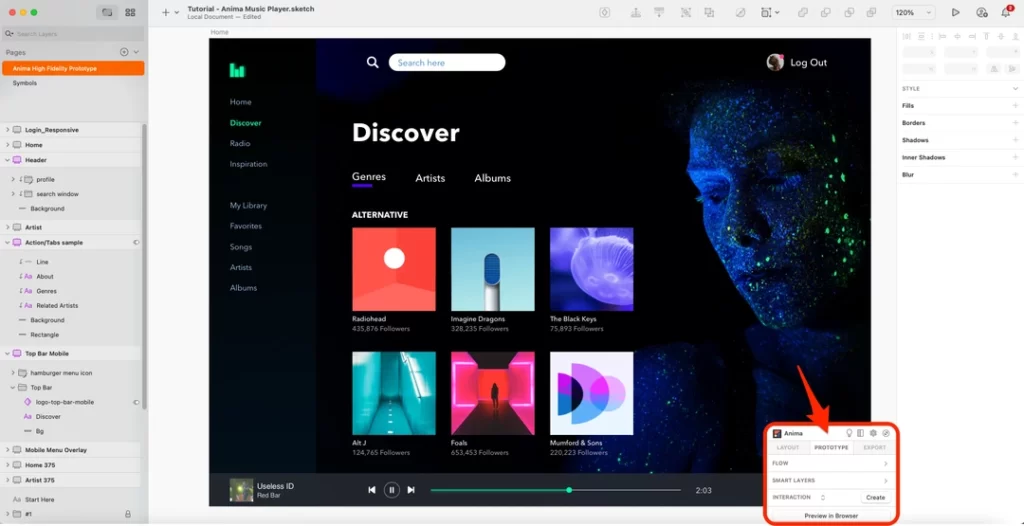Select the Mobile Menu Overlay layer
Screen dimensions: 1024x526
coord(56,450)
